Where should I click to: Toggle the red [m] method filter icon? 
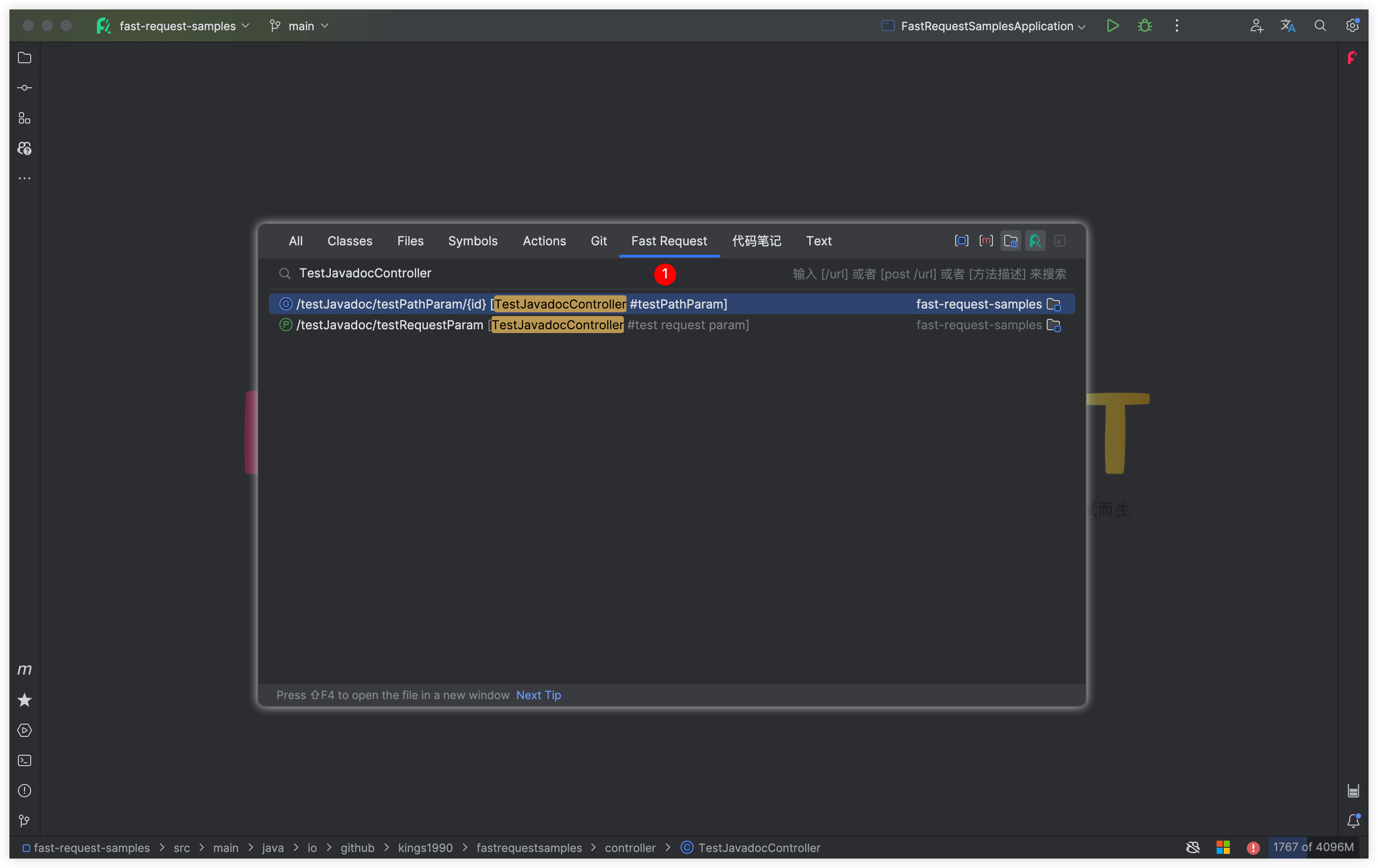point(986,241)
